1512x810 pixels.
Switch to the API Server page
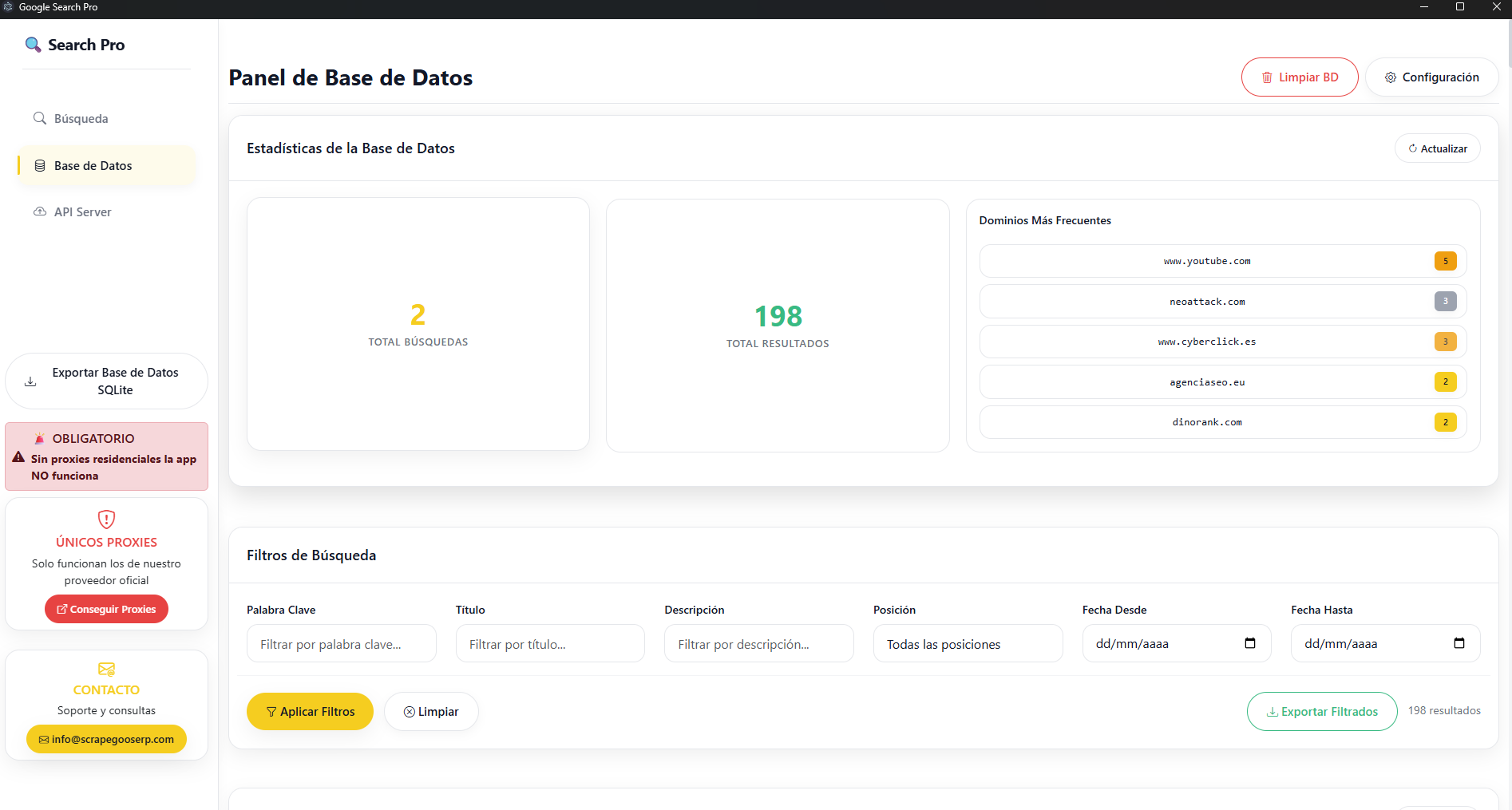[82, 212]
